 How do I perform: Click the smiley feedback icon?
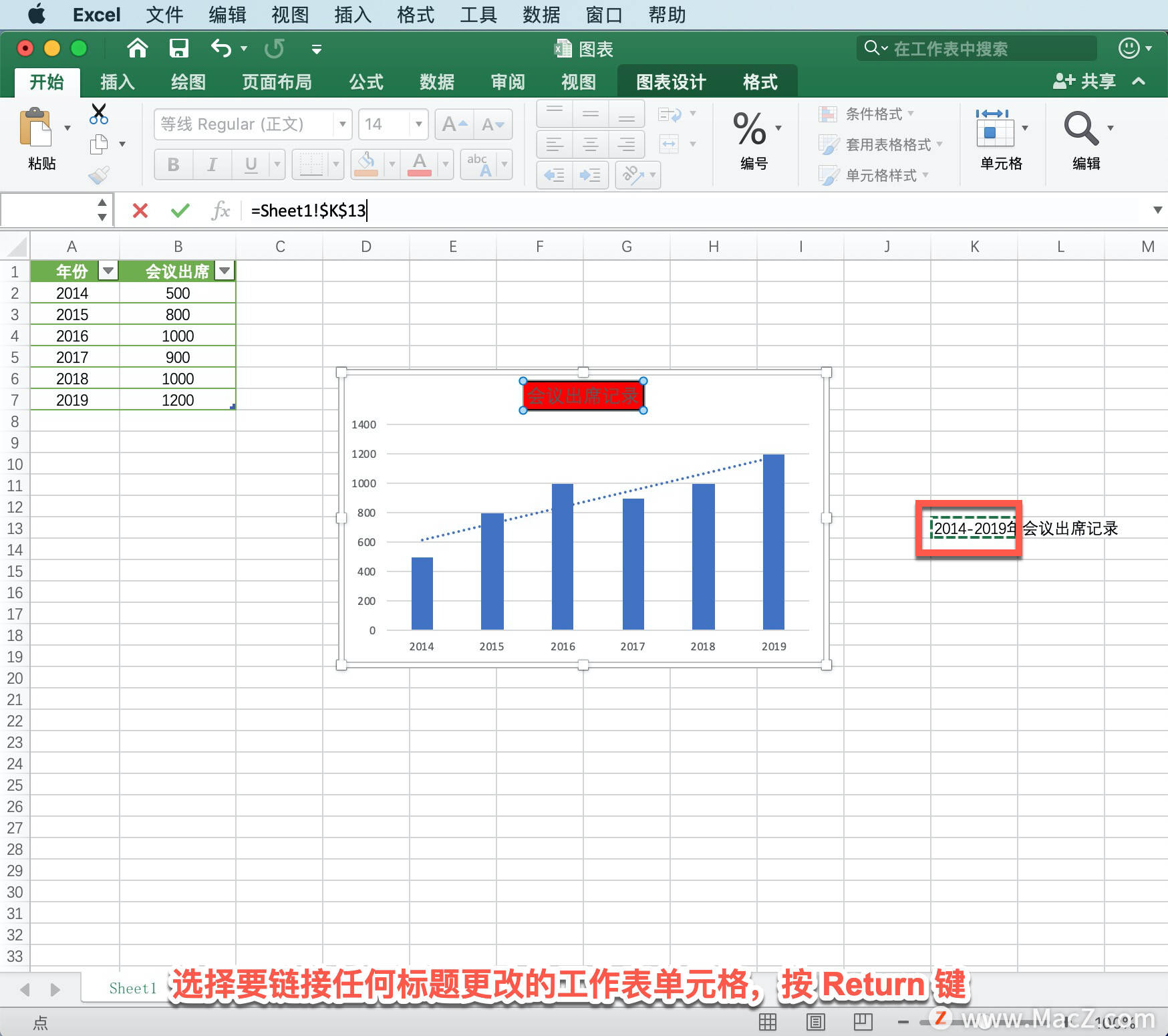click(x=1129, y=48)
